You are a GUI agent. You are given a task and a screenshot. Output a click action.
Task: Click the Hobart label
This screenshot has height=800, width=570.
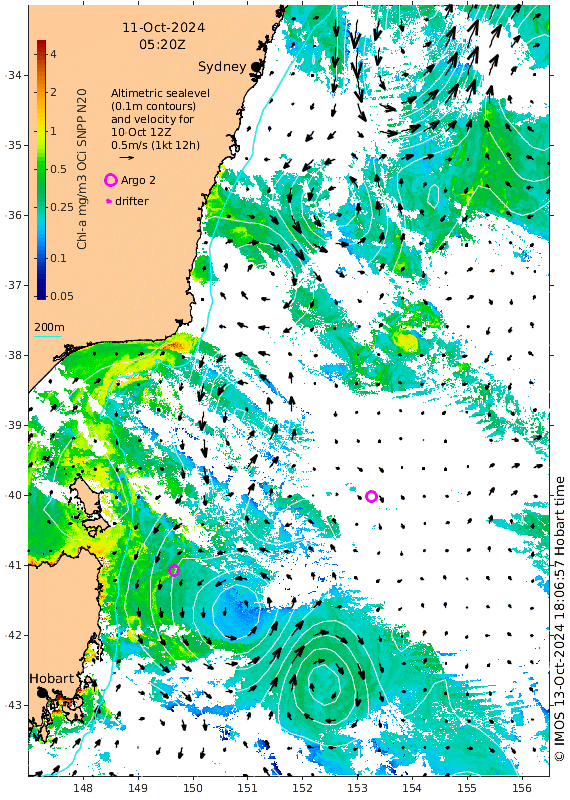[x=52, y=679]
